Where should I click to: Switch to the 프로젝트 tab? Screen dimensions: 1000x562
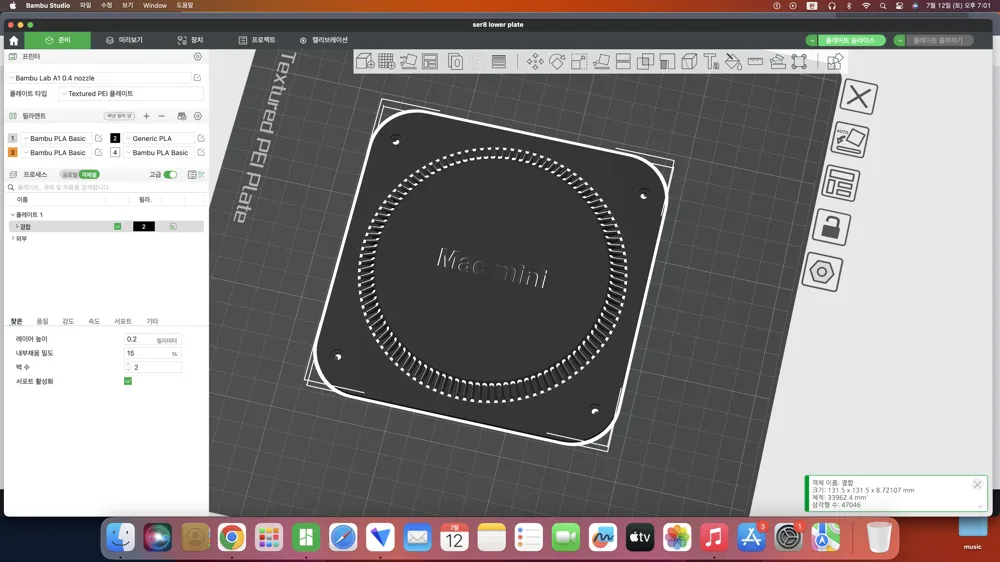257,40
